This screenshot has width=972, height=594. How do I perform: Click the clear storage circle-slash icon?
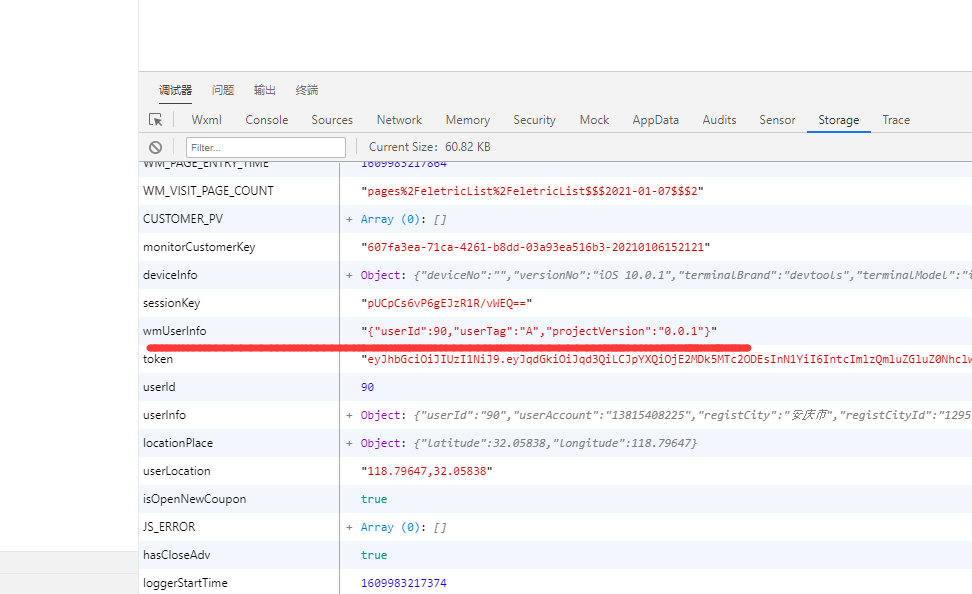coord(156,147)
